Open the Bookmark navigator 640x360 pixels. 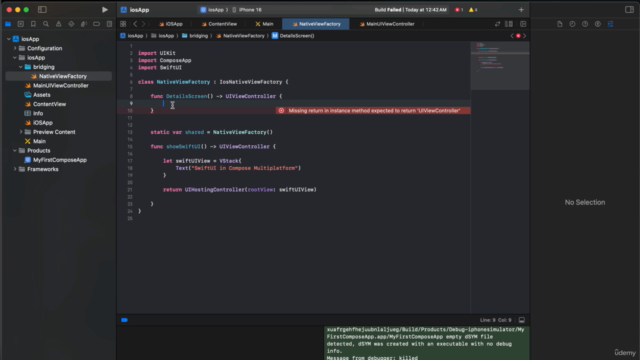pyautogui.click(x=33, y=24)
